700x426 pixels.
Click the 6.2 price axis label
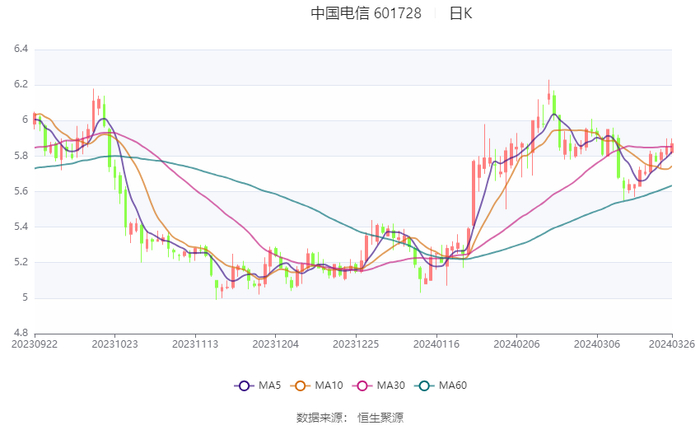(21, 84)
